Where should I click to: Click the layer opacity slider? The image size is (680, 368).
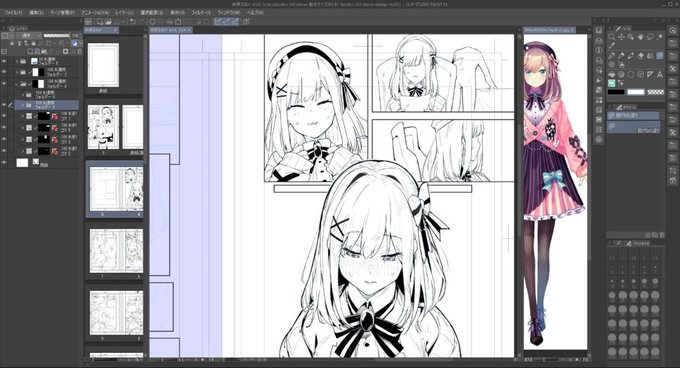point(56,36)
